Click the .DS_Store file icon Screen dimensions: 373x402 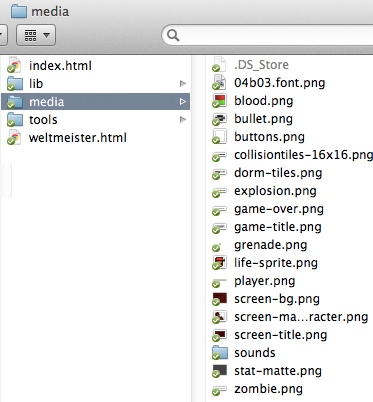point(219,64)
